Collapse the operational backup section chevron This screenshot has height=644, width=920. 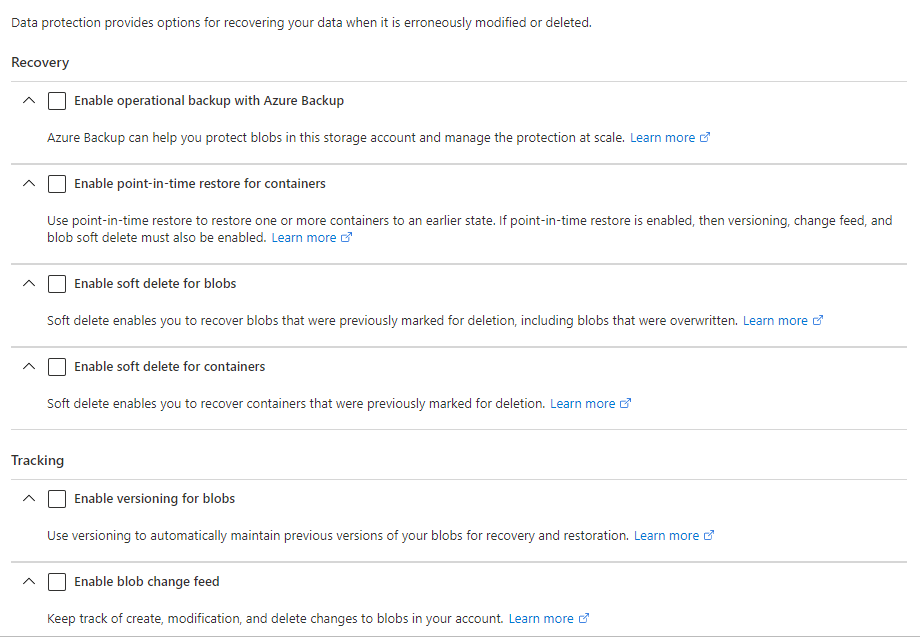(28, 101)
